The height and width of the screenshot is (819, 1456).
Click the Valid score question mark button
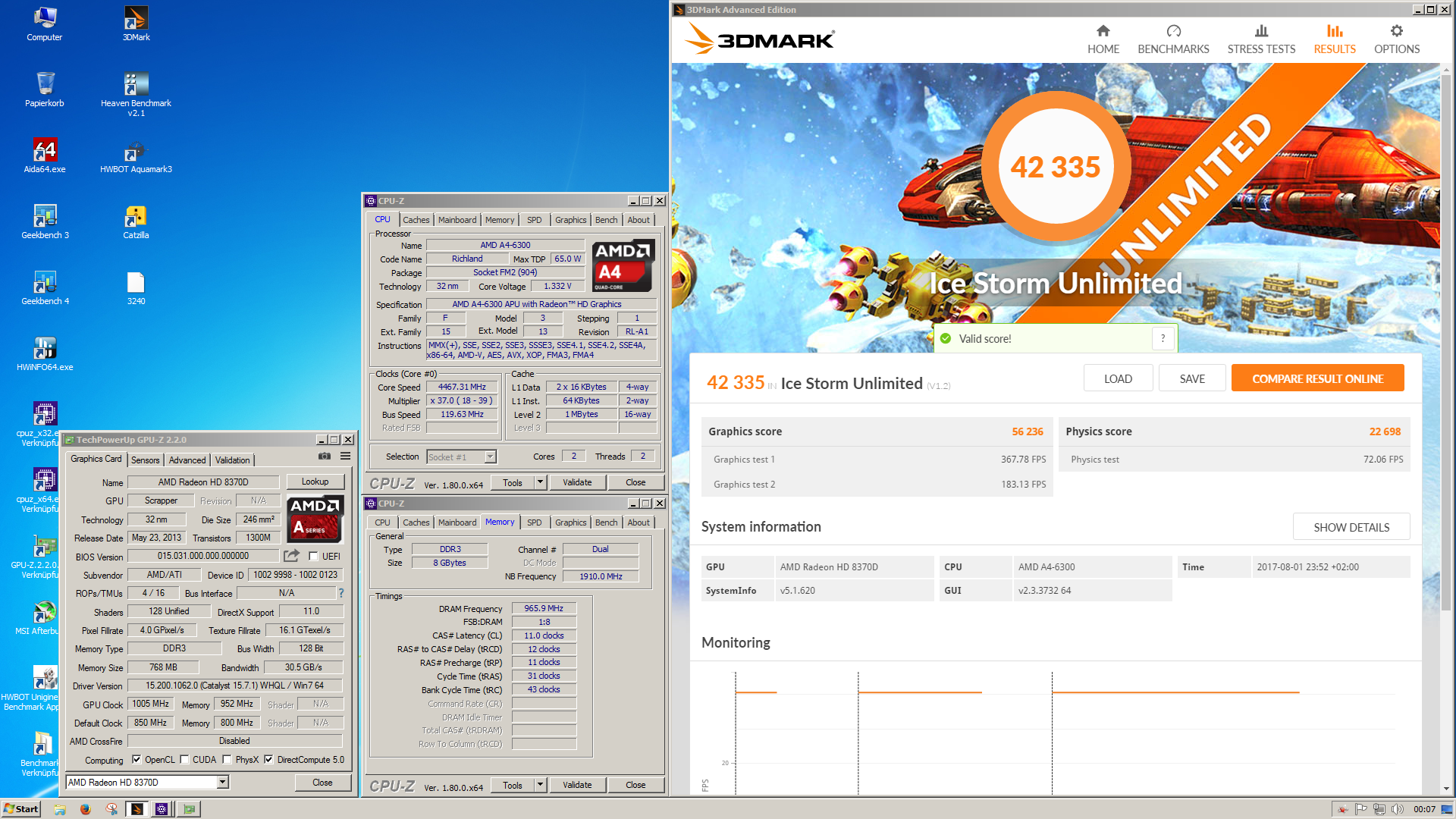tap(1163, 339)
